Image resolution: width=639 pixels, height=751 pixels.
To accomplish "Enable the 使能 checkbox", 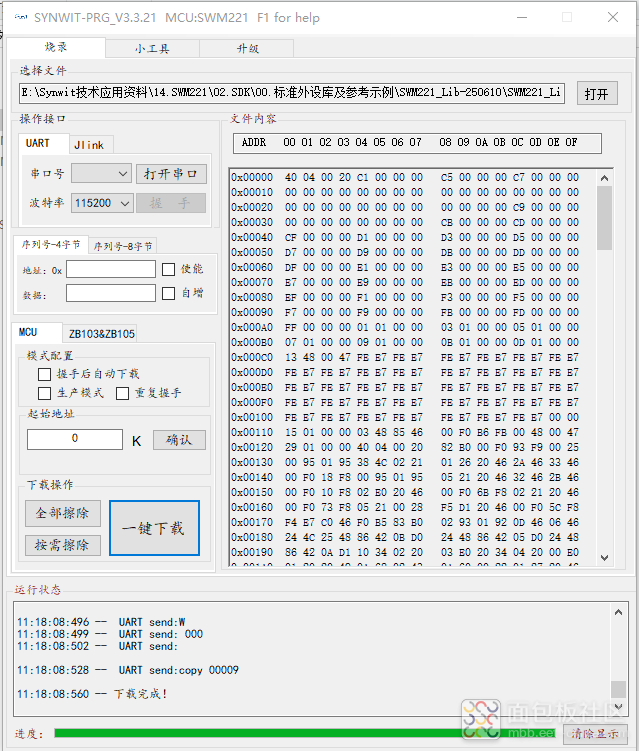I will (x=168, y=269).
